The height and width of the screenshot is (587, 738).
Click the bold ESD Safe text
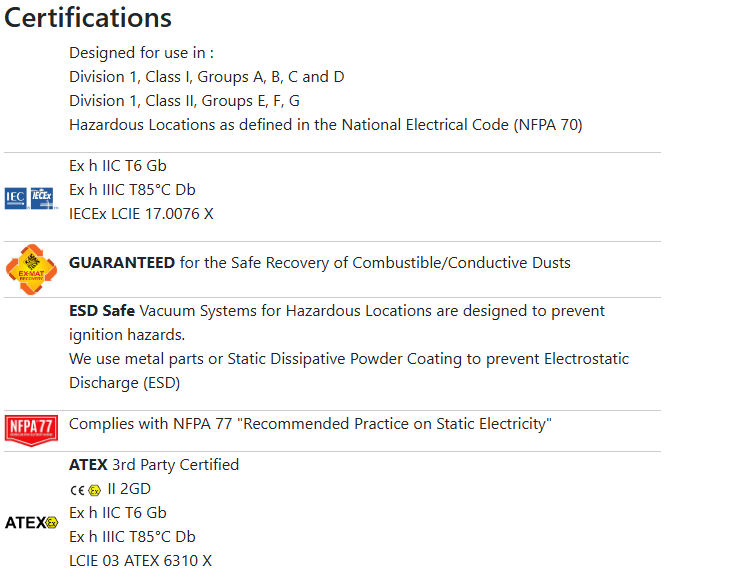102,311
